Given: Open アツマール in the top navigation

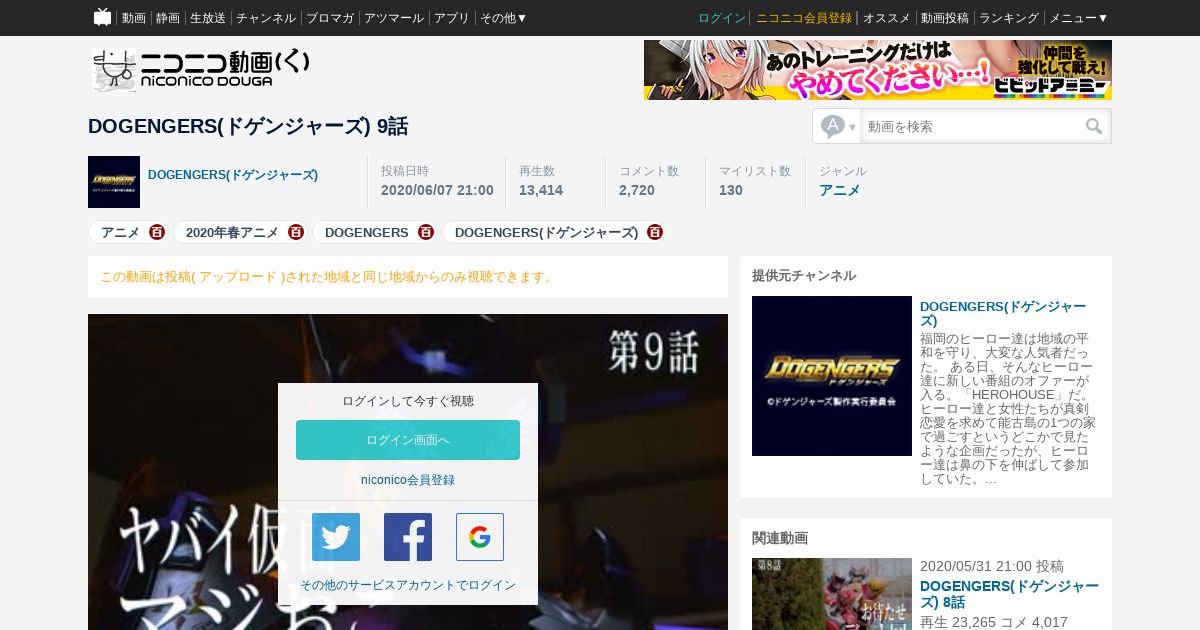Looking at the screenshot, I should [394, 18].
